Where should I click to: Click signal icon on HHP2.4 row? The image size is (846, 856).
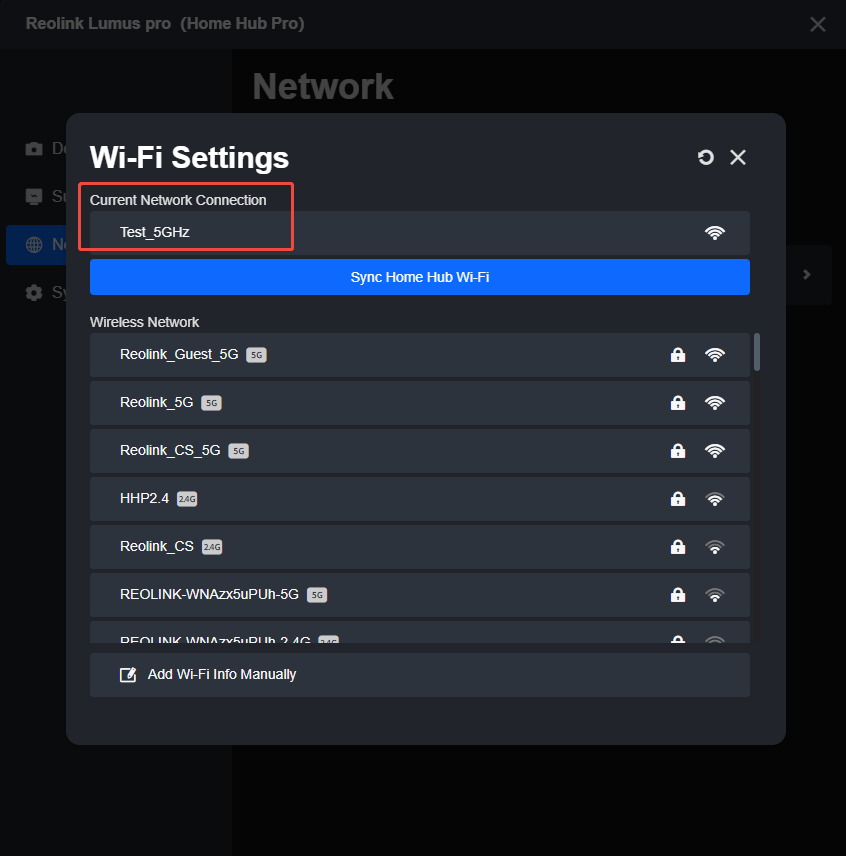(x=714, y=499)
